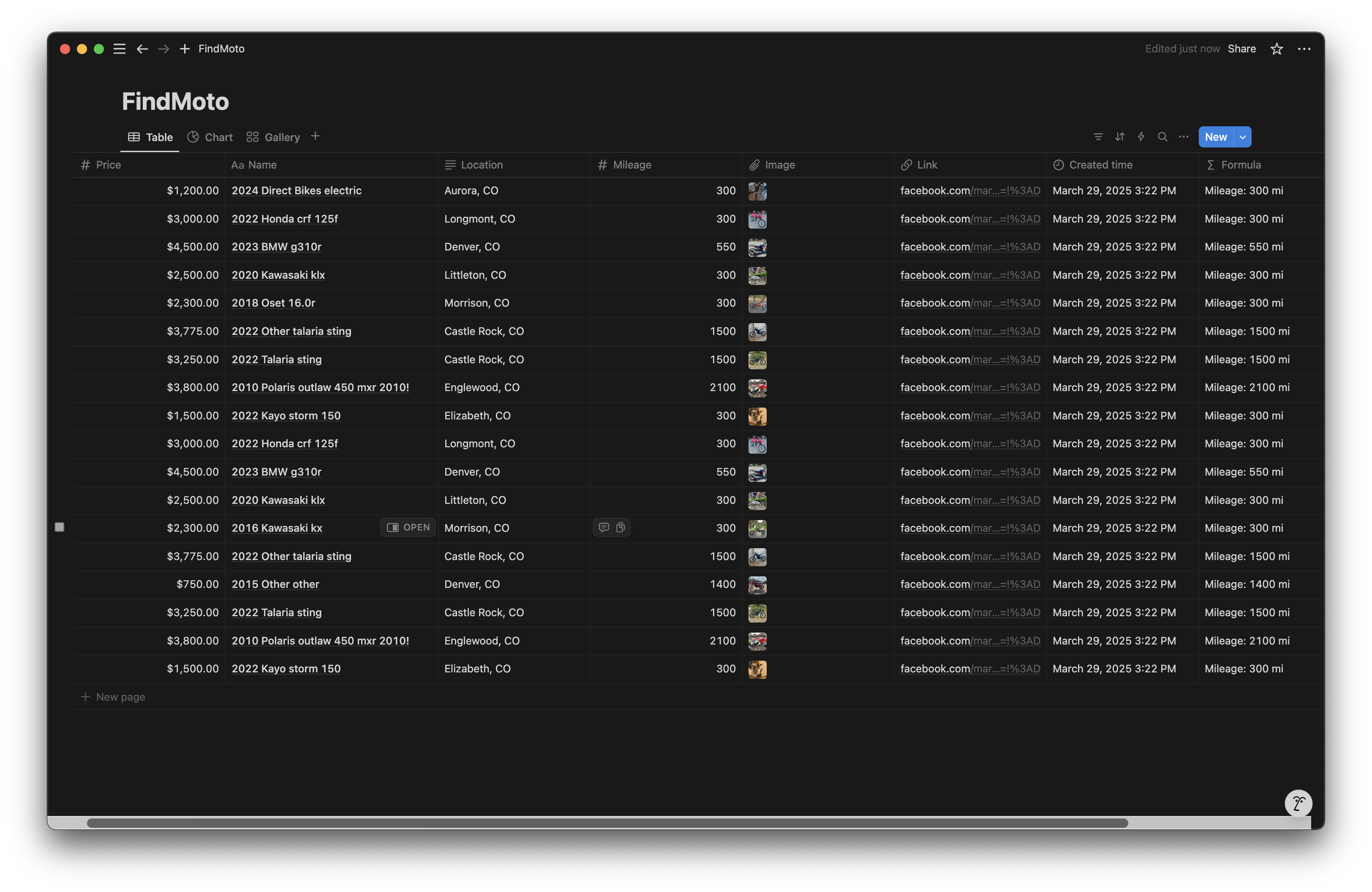
Task: Click the back navigation arrow
Action: click(142, 49)
